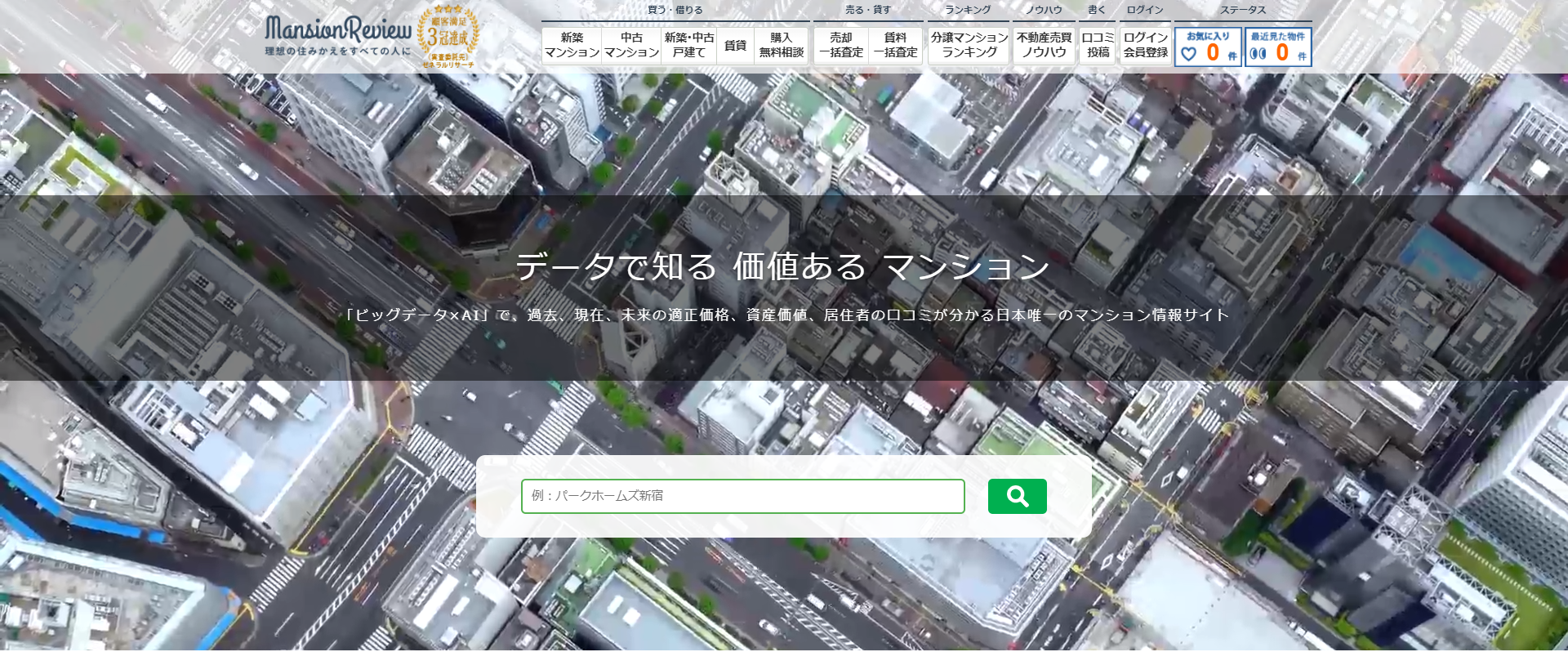Screen dimensions: 1568x652
Task: Click the green magnifier search button
Action: [1018, 496]
